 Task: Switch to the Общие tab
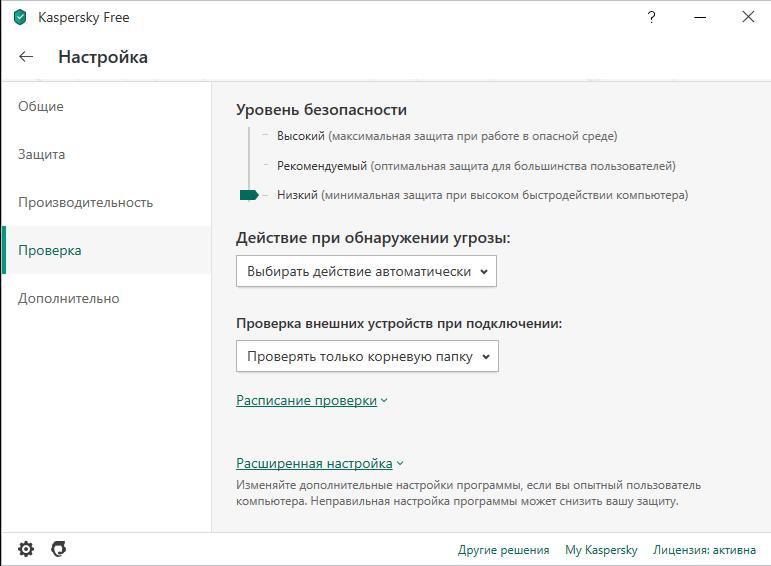click(x=41, y=106)
